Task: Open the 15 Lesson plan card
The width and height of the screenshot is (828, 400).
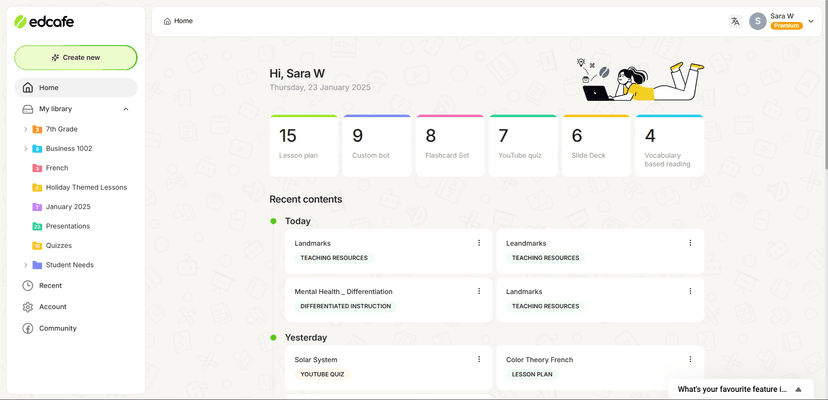Action: [x=304, y=145]
